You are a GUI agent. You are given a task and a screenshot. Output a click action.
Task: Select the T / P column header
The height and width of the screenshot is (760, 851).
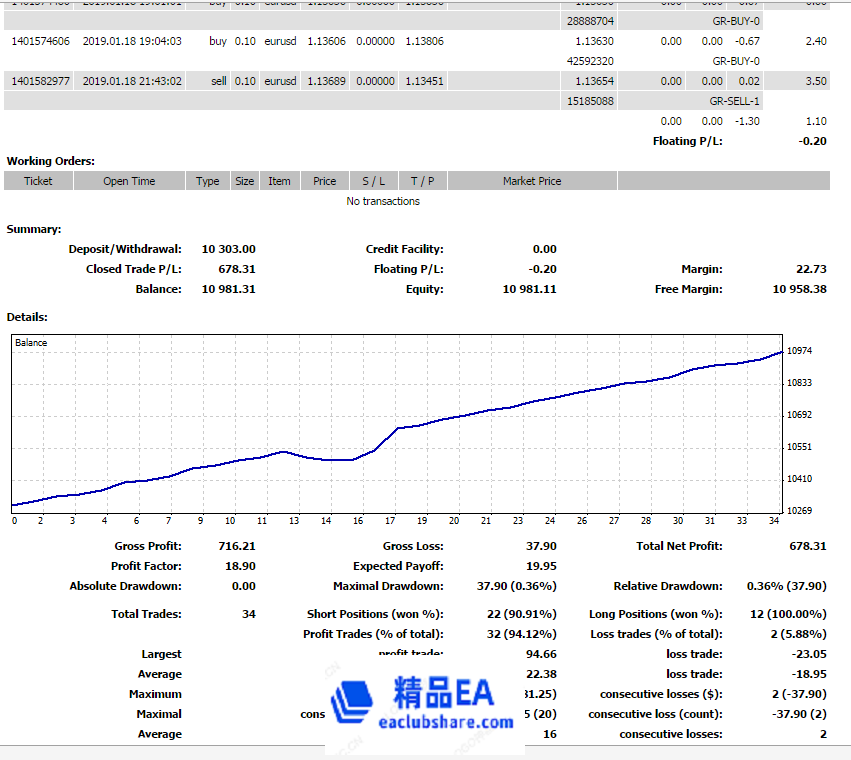pyautogui.click(x=422, y=181)
